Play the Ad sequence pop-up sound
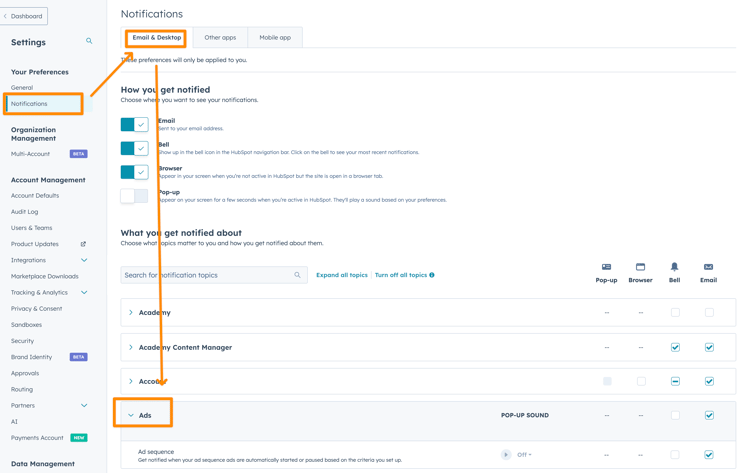Image resolution: width=740 pixels, height=473 pixels. (x=506, y=455)
